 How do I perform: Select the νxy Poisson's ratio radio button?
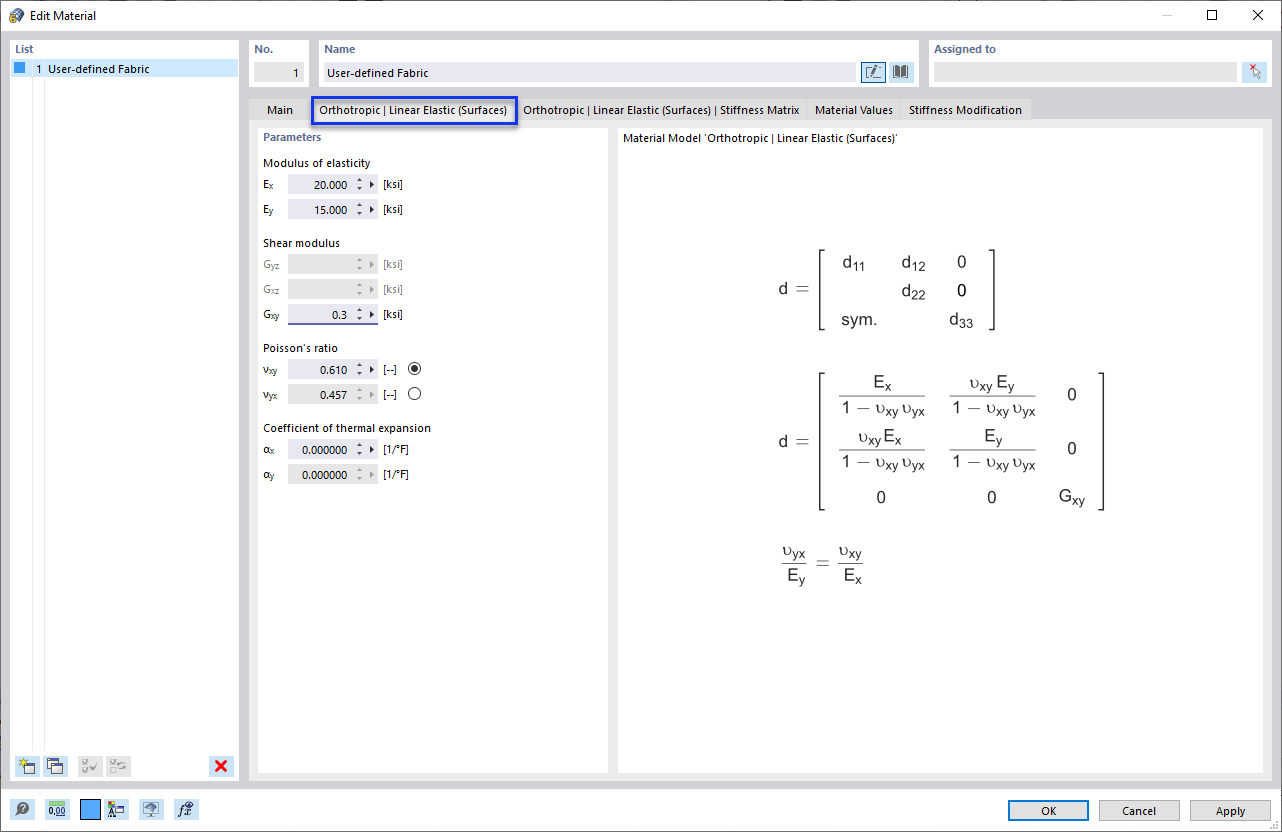tap(415, 369)
